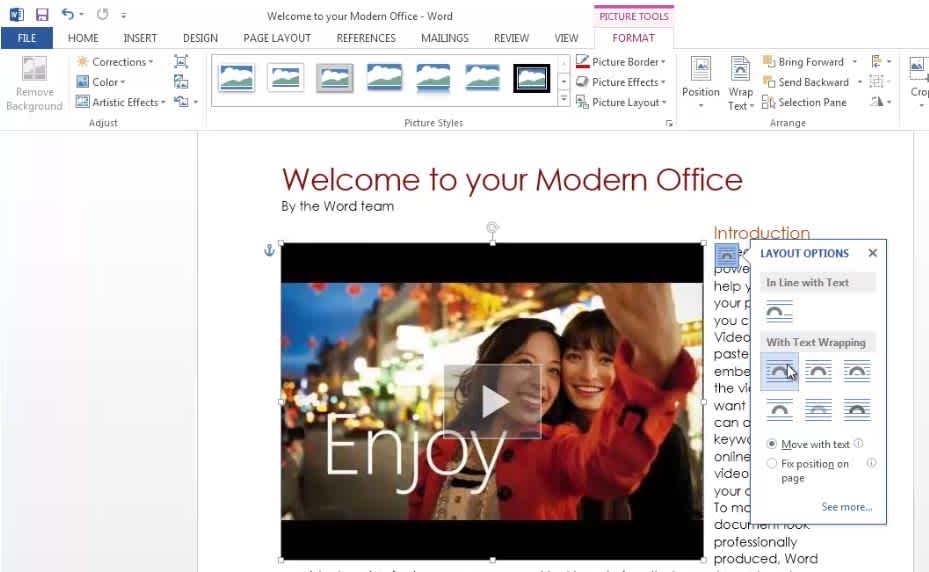Screen dimensions: 929x572
Task: Click the See more... link
Action: point(847,507)
